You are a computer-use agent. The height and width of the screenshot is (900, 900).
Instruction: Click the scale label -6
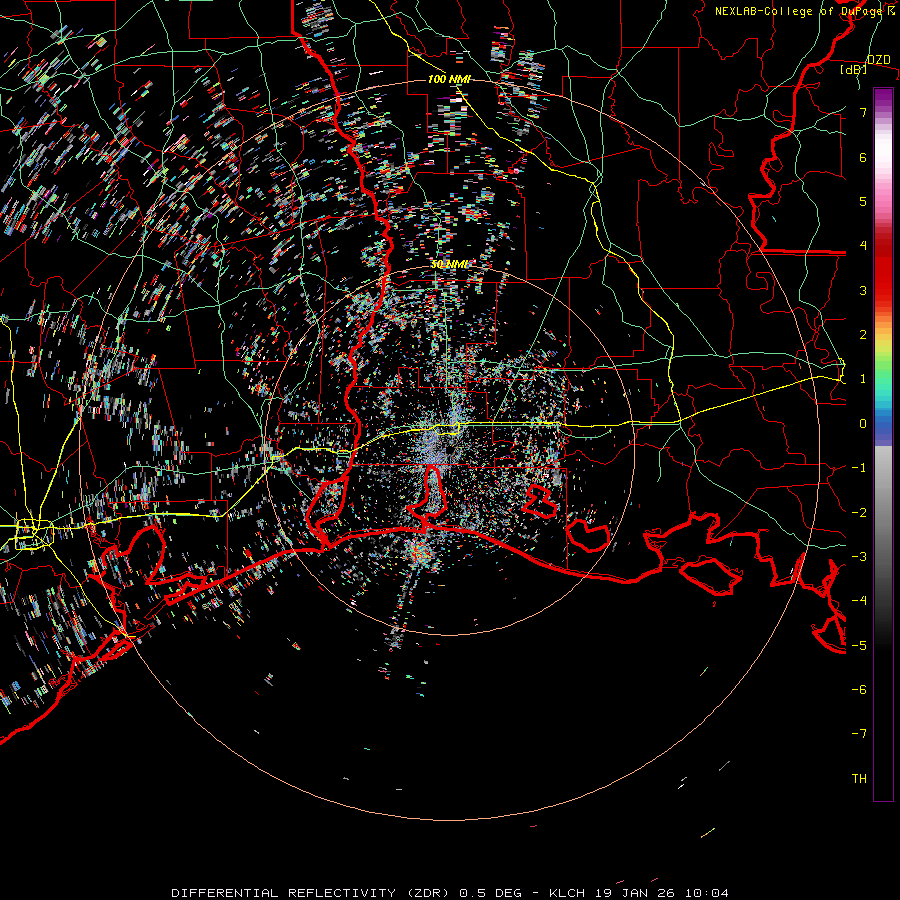[859, 689]
